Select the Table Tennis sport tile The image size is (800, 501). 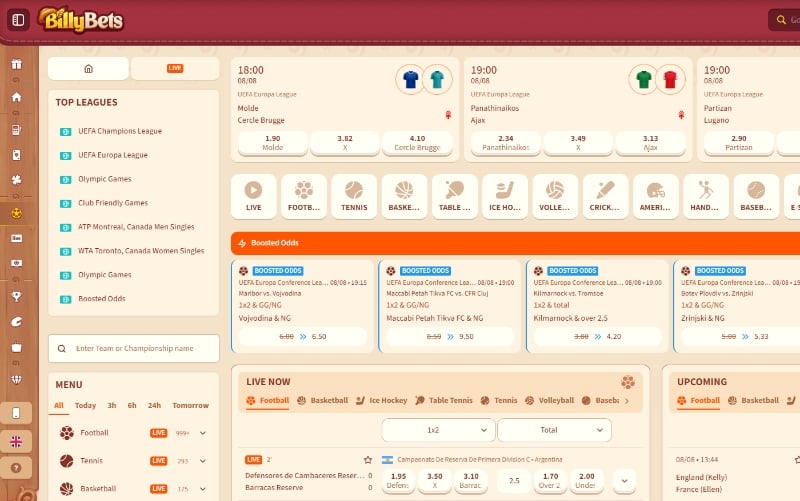coord(455,196)
